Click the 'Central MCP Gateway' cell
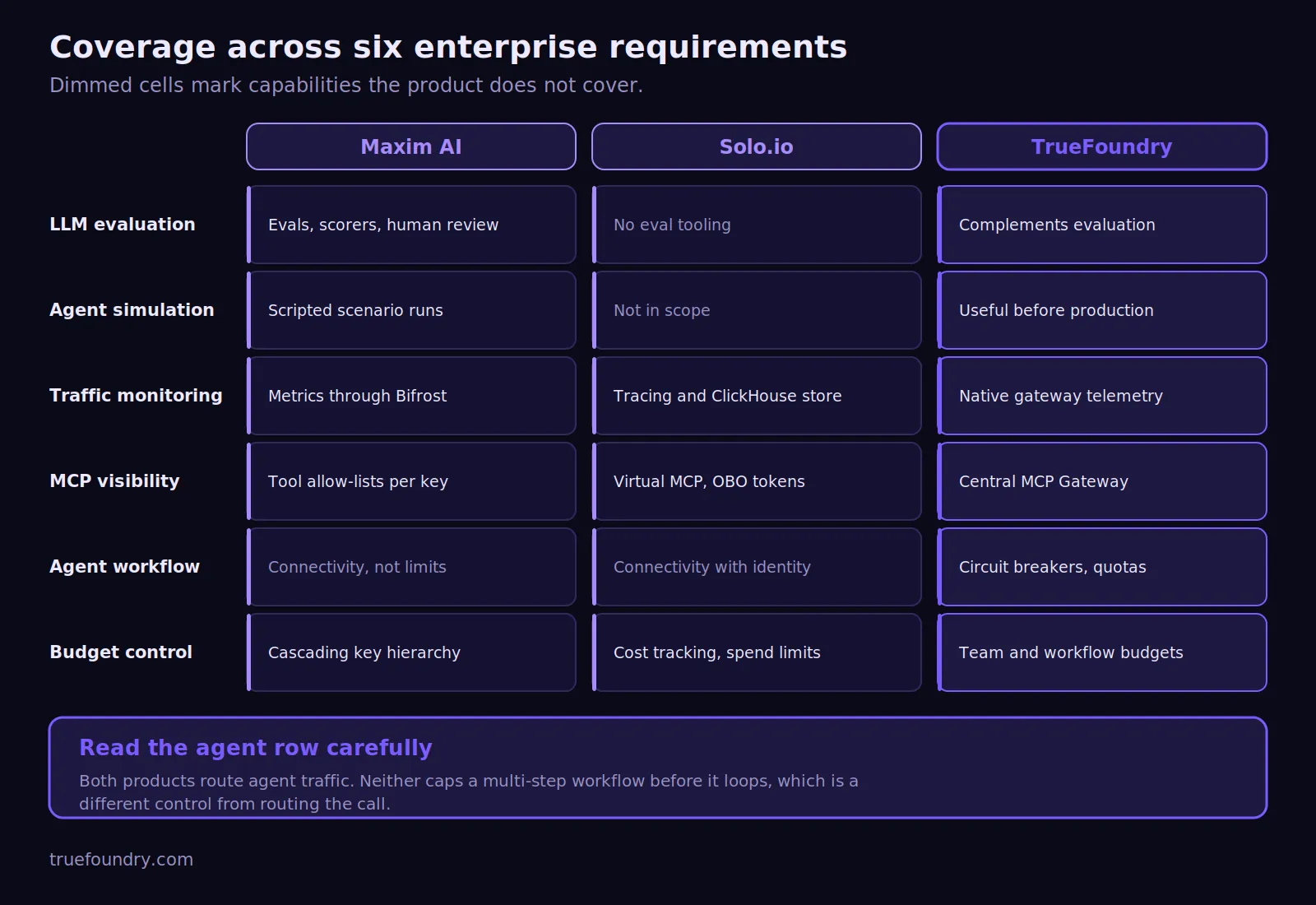 [1102, 481]
